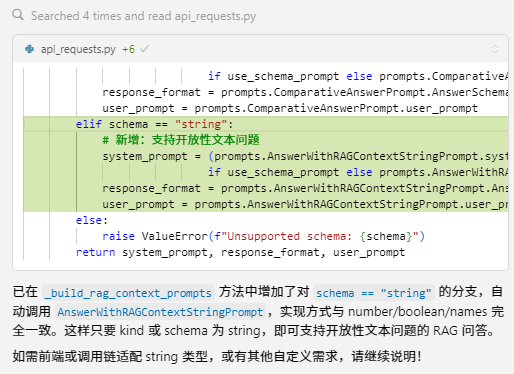Viewport: 514px width, 374px height.
Task: Click the comment '# 新增: 支持开放性文本问题'
Action: click(181, 140)
